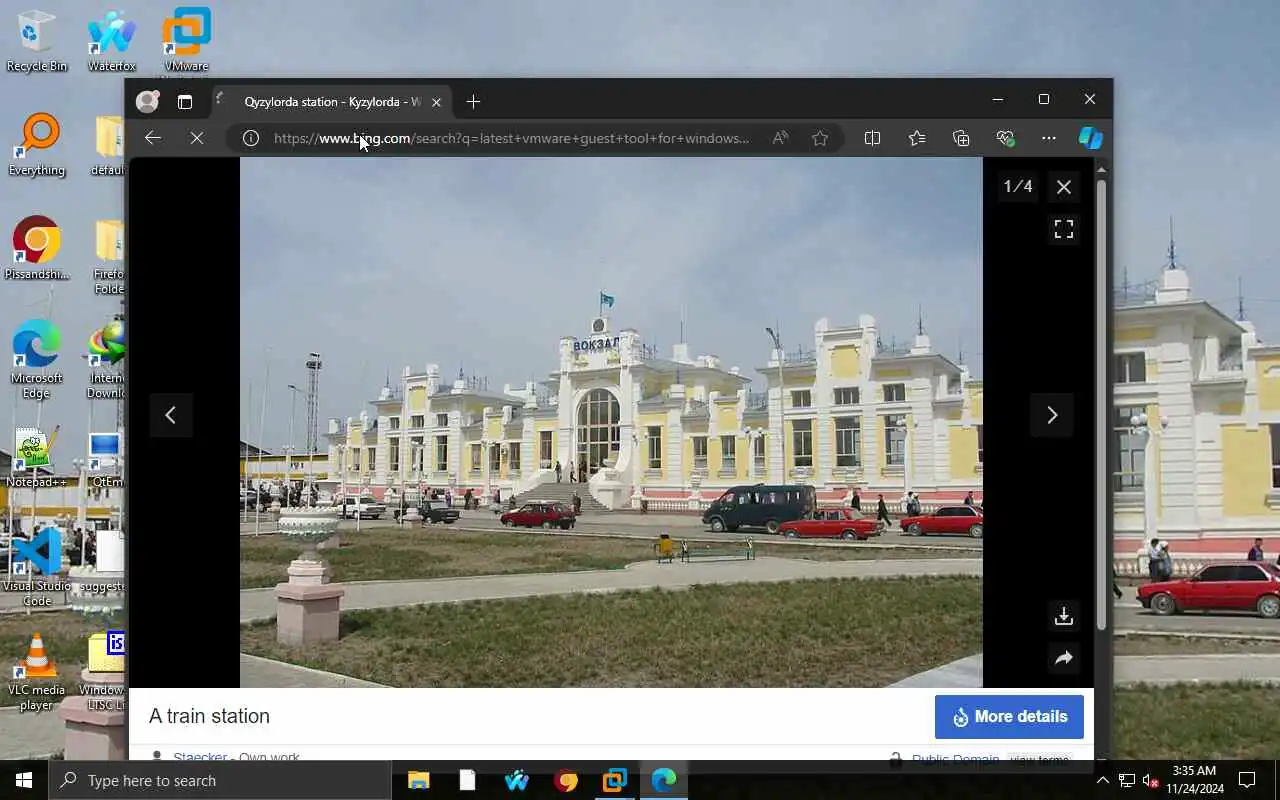Open Microsoft Edge desktop shortcut

pos(37,360)
